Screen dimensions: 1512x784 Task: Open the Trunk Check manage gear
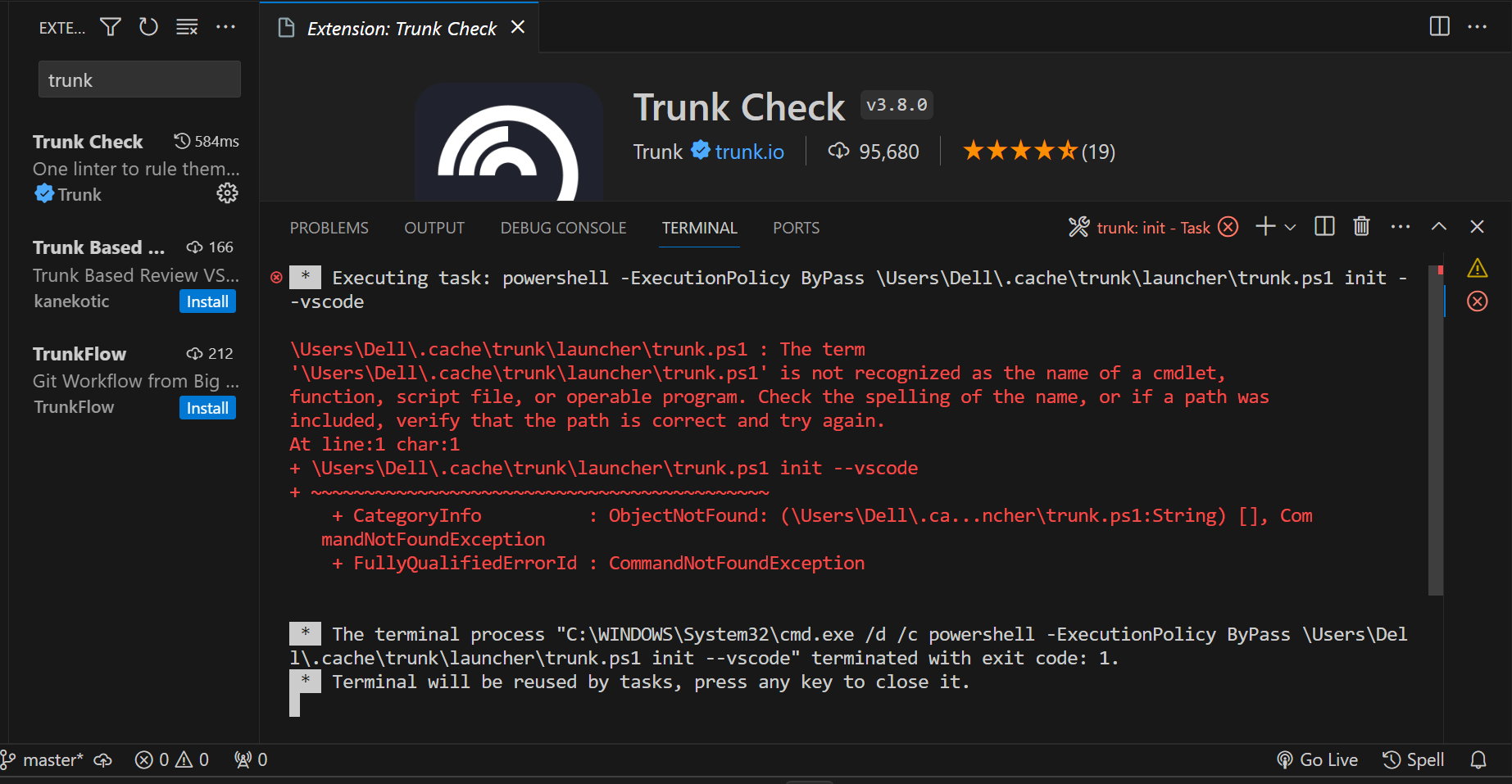tap(227, 193)
